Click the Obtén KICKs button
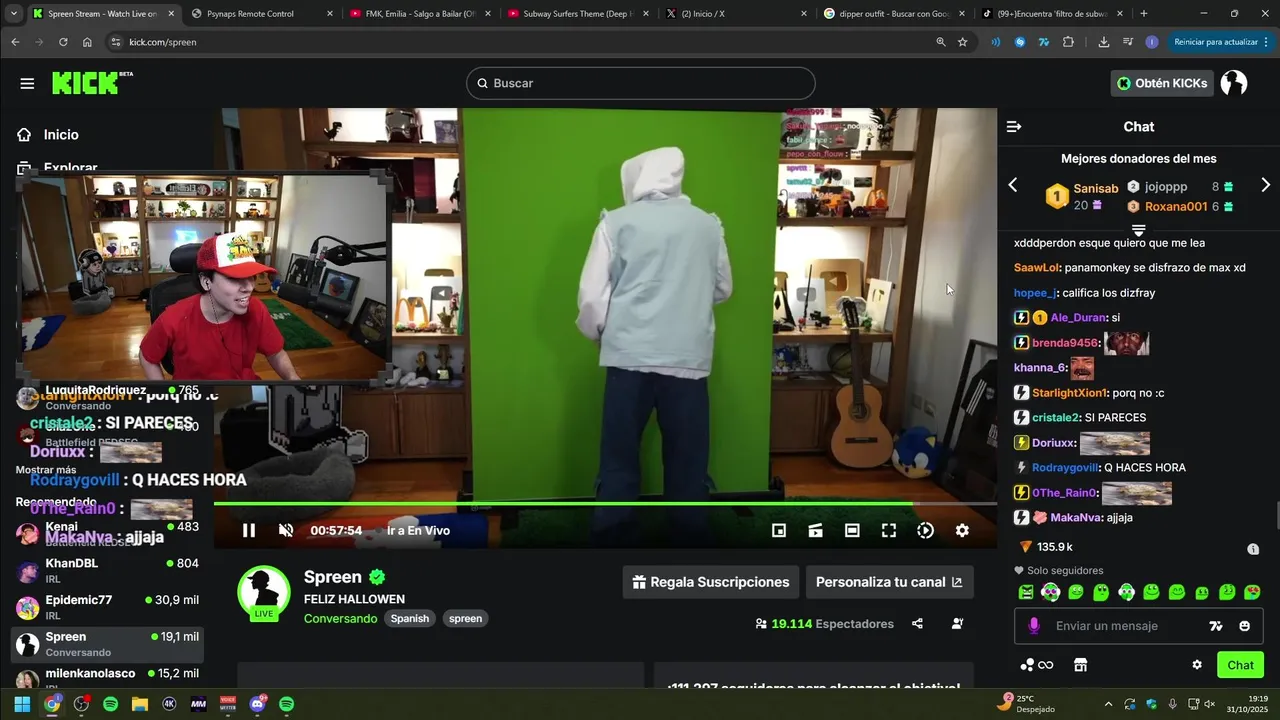The height and width of the screenshot is (720, 1280). 1162,83
